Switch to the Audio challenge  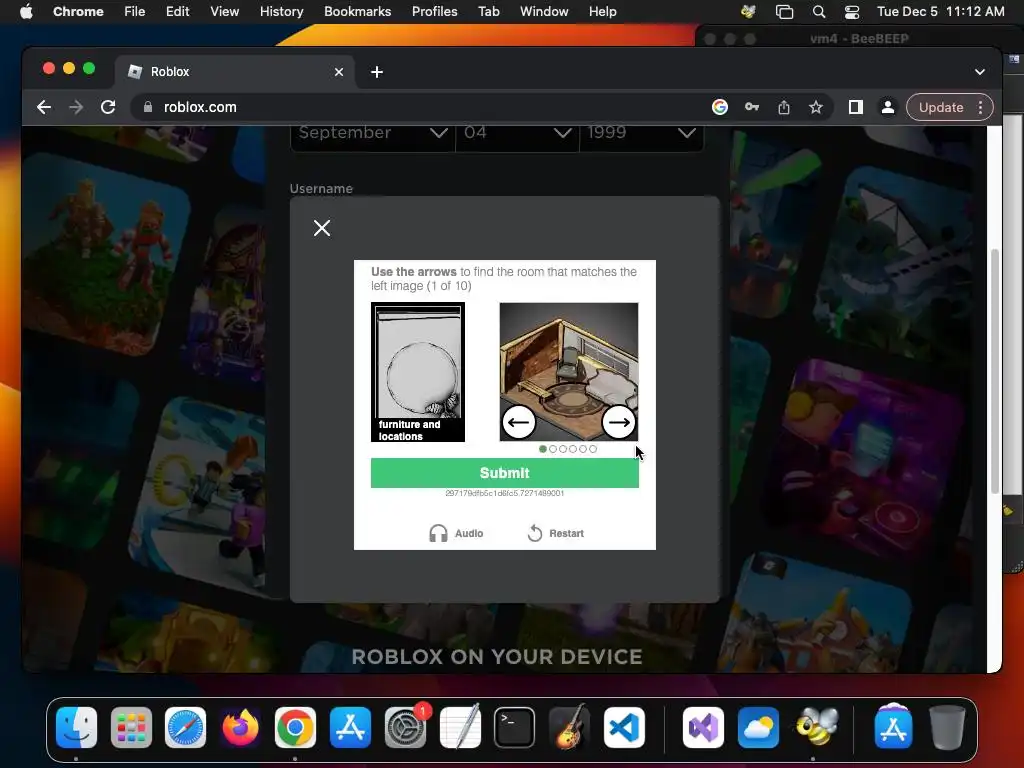(x=456, y=533)
